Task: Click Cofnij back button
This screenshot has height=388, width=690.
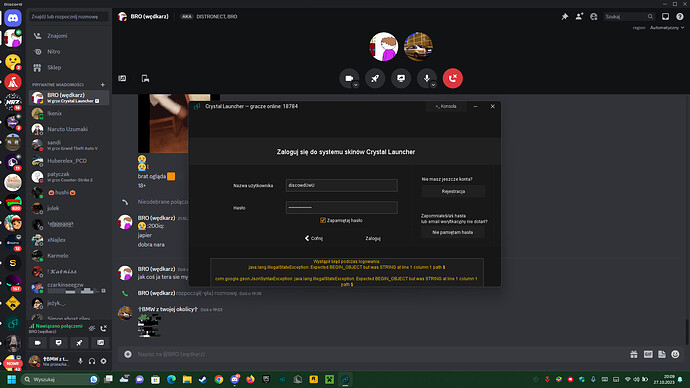Action: click(x=314, y=238)
